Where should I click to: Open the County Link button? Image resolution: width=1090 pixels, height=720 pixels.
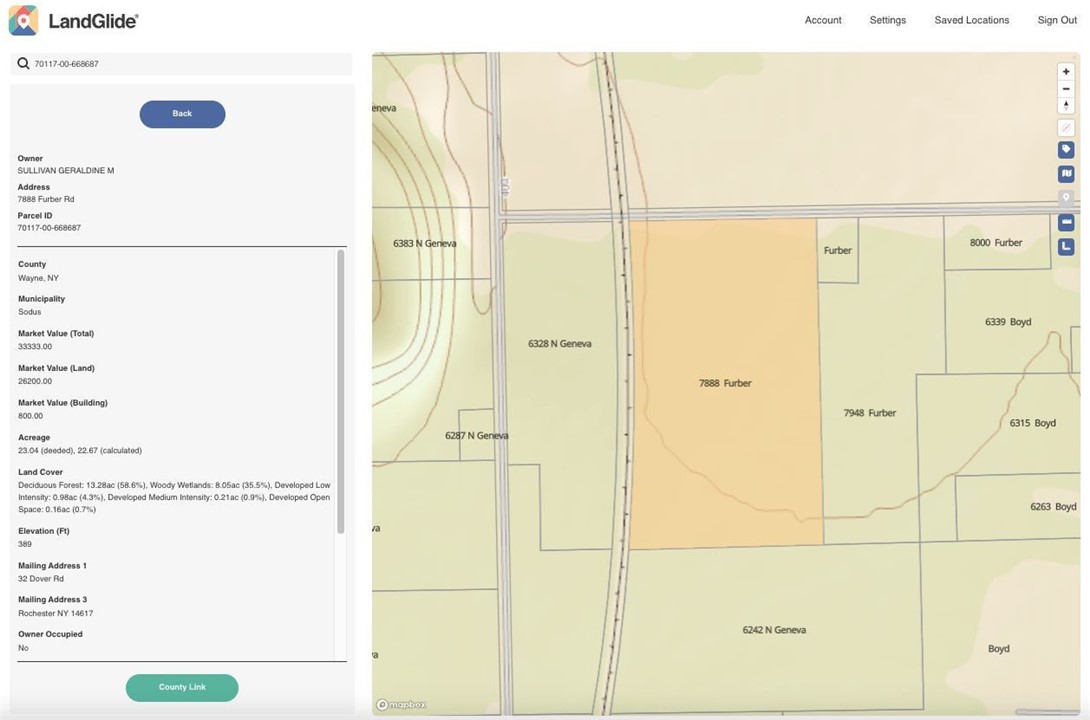point(182,688)
